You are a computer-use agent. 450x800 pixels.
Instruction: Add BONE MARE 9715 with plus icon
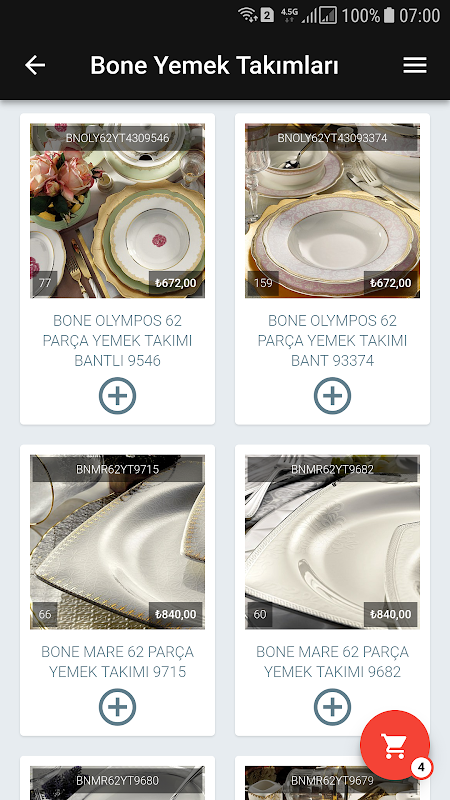pyautogui.click(x=117, y=707)
